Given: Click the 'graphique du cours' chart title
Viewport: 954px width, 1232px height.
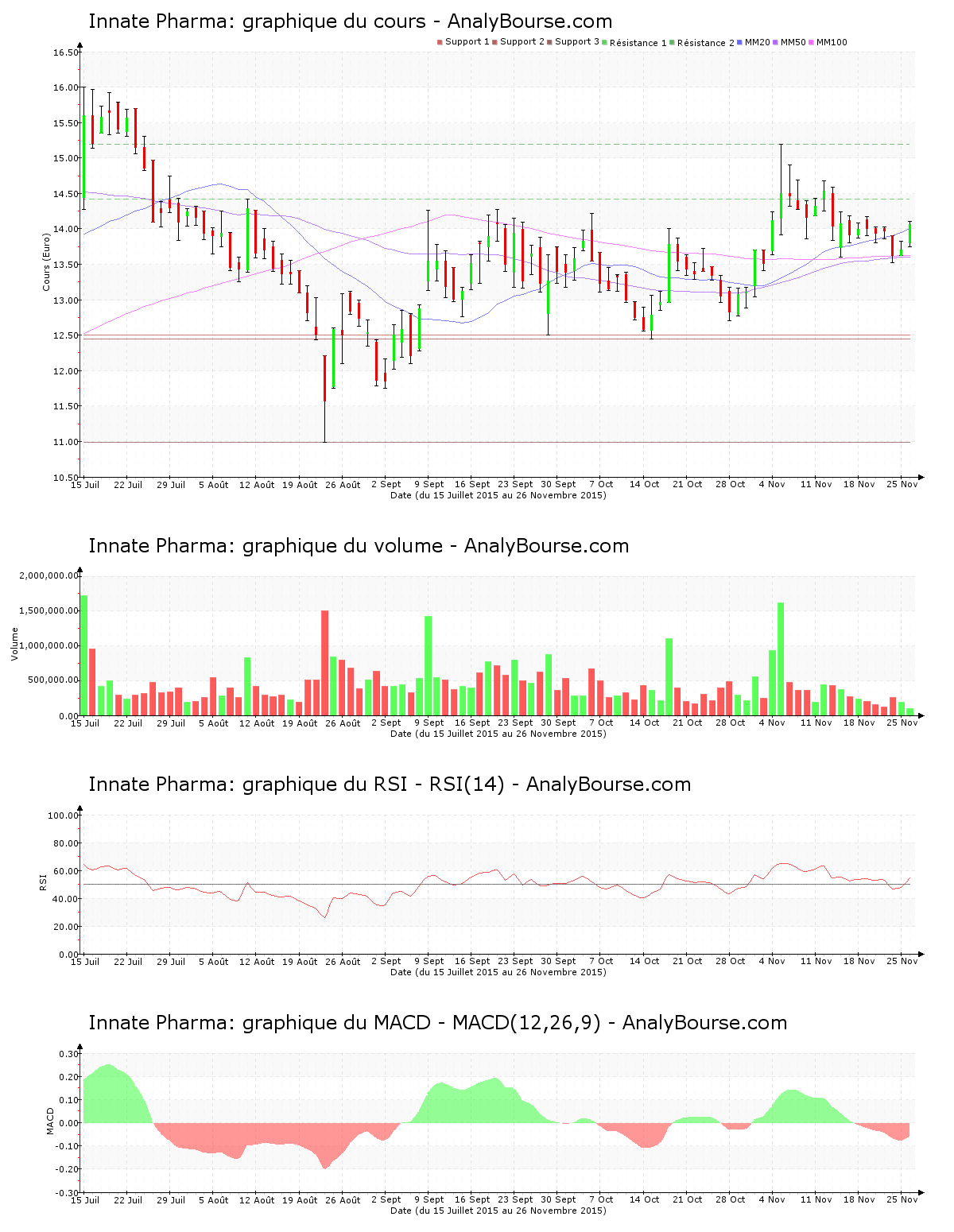Looking at the screenshot, I should pos(350,21).
